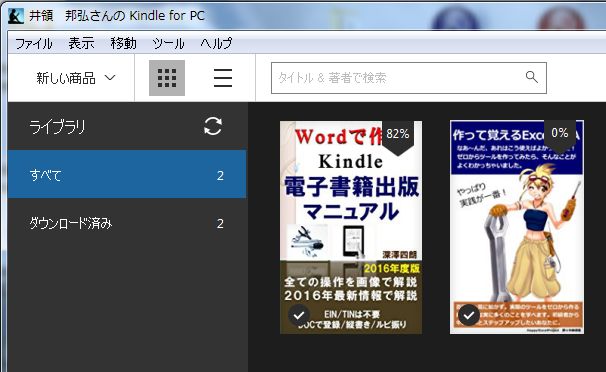Open the 作って覚えるExcel book cover

(x=517, y=227)
